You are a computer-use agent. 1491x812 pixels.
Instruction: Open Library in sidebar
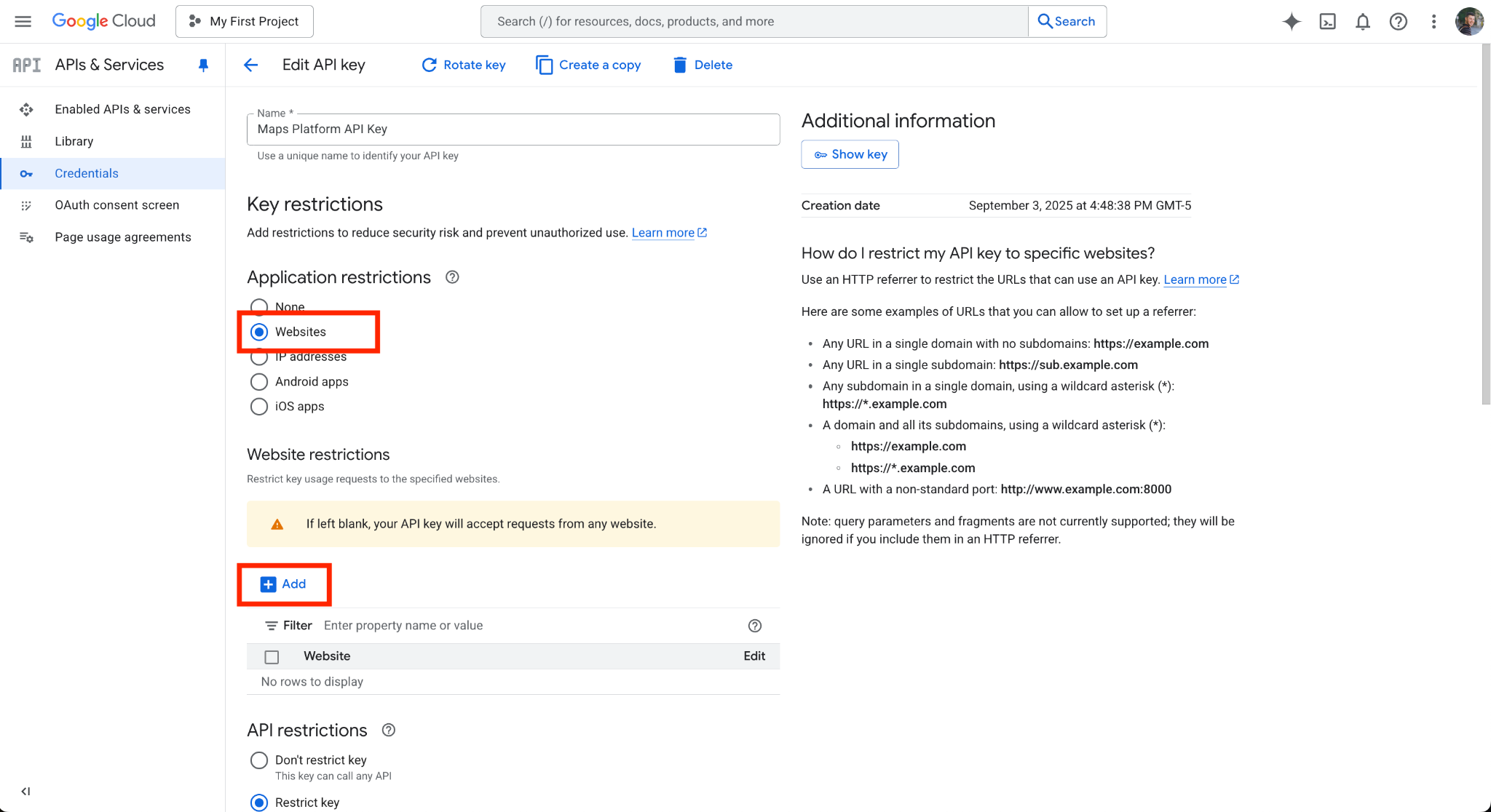point(74,141)
